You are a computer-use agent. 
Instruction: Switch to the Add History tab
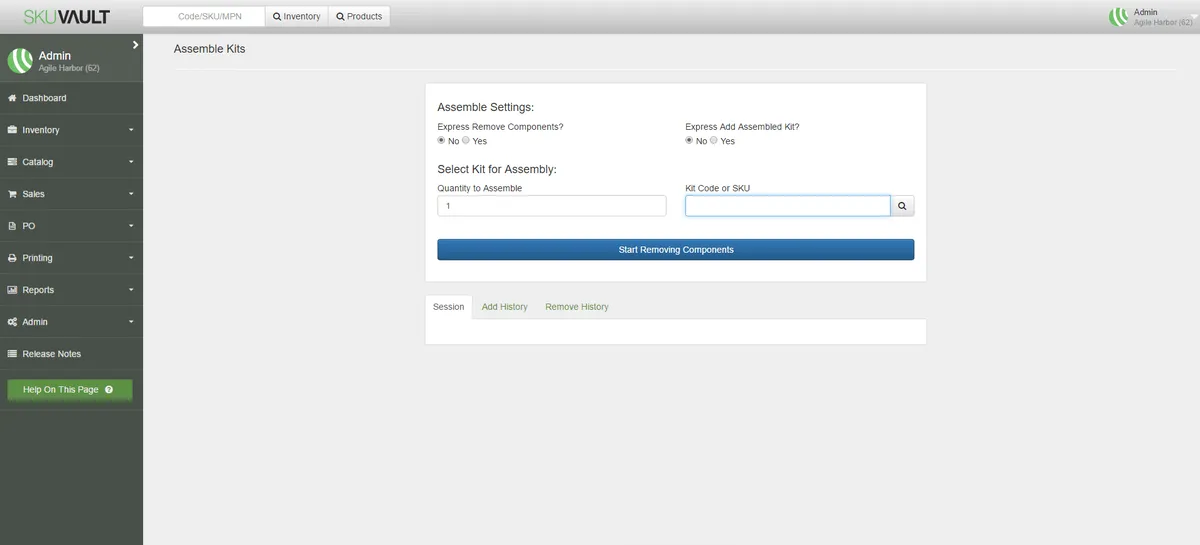(504, 307)
